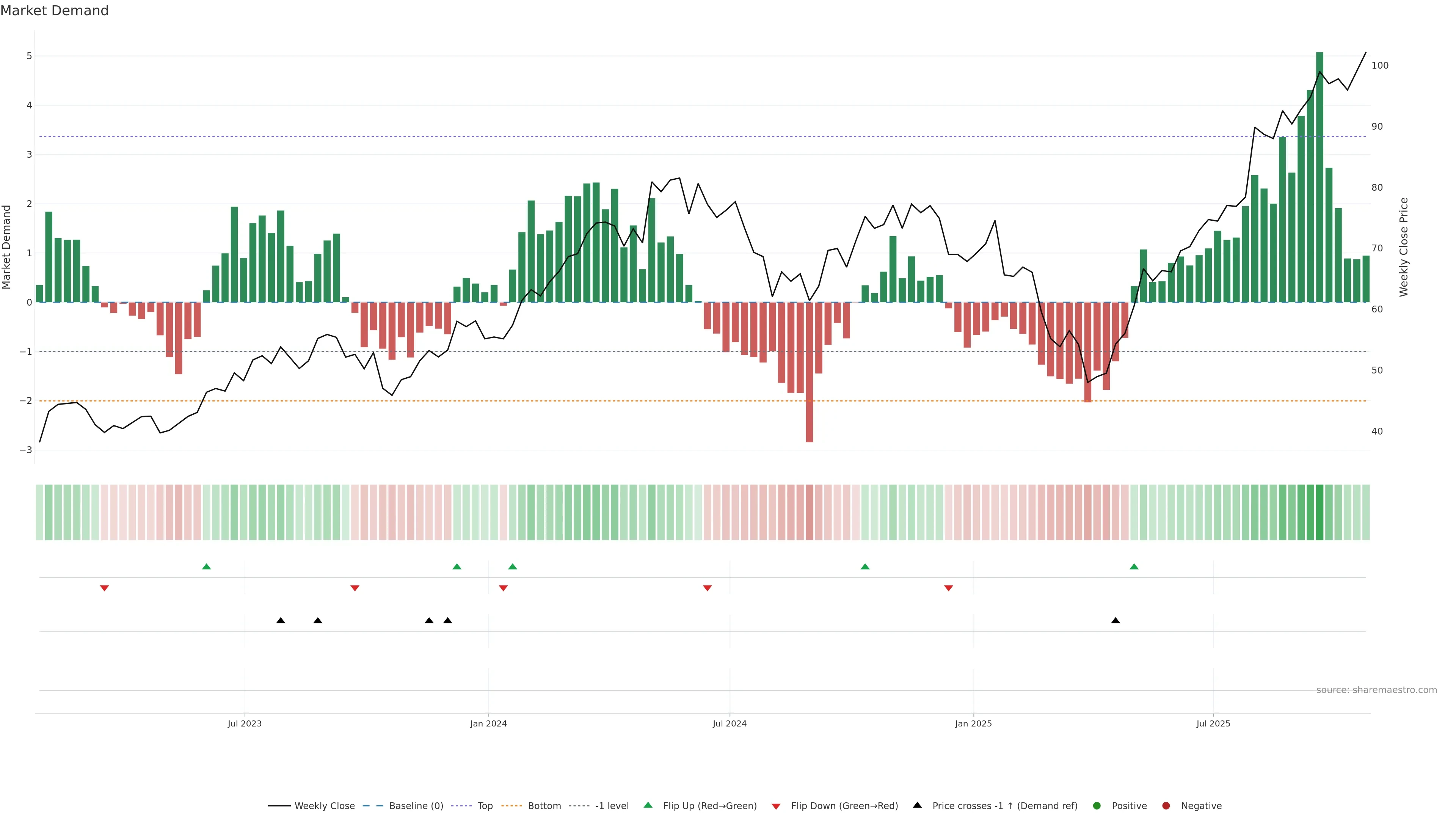Click the Jan 2024 axis label
Image resolution: width=1456 pixels, height=819 pixels.
(488, 723)
